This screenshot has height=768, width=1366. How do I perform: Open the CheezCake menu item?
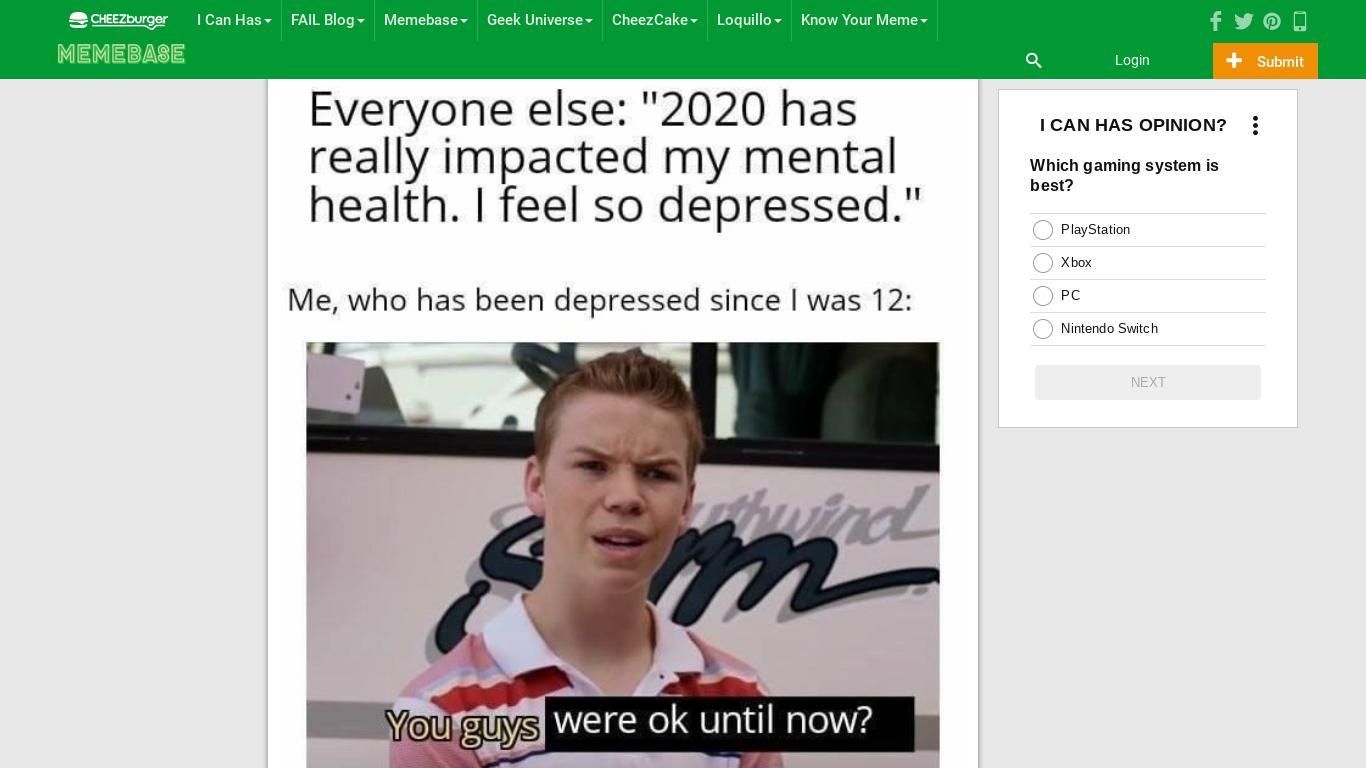[655, 20]
